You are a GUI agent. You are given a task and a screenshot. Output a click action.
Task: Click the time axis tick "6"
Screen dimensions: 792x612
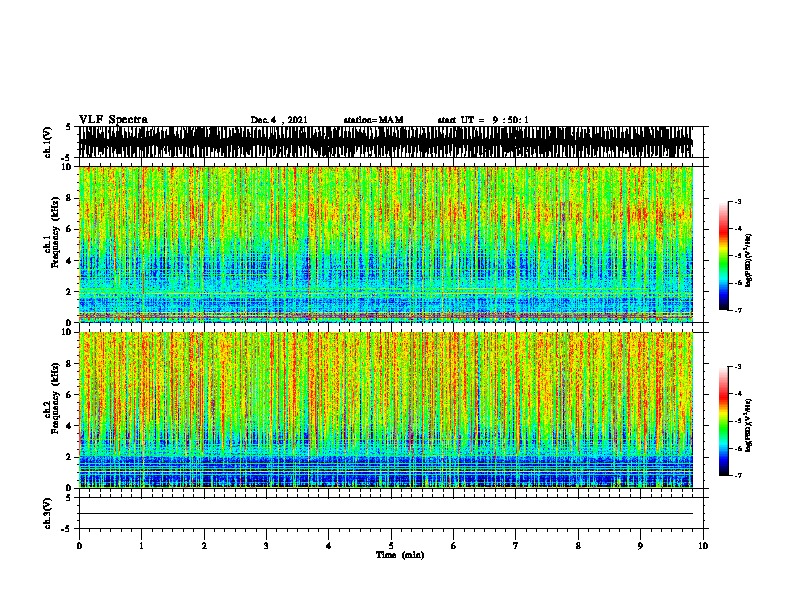454,545
